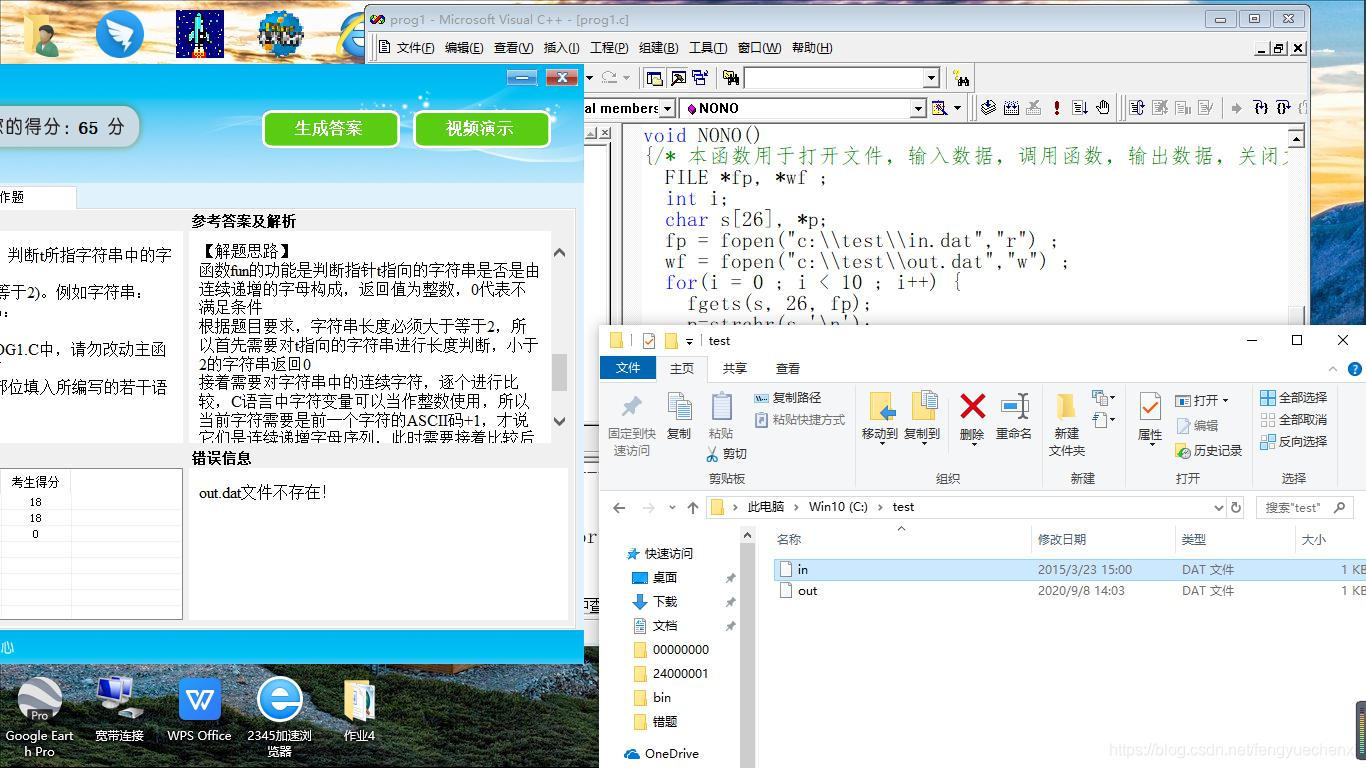Screen dimensions: 1366x768
Task: Open the find text combo box dropdown
Action: 931,78
